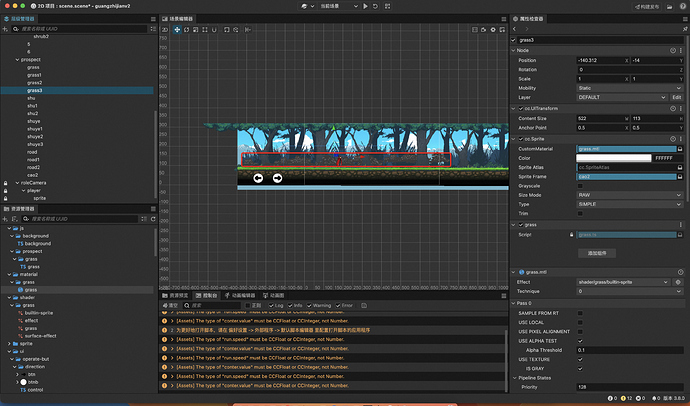Viewport: 690px width, 406px height.
Task: Click the right arrow circle in scene
Action: [x=277, y=178]
